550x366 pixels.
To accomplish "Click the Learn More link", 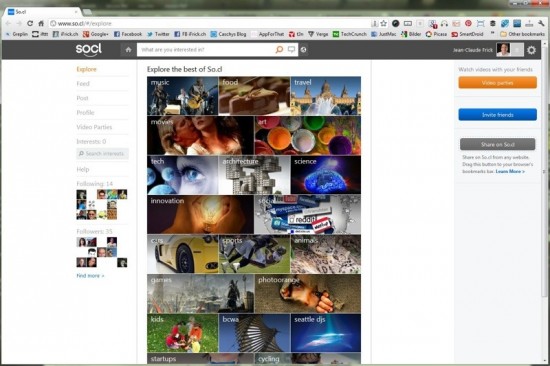I will [x=510, y=171].
